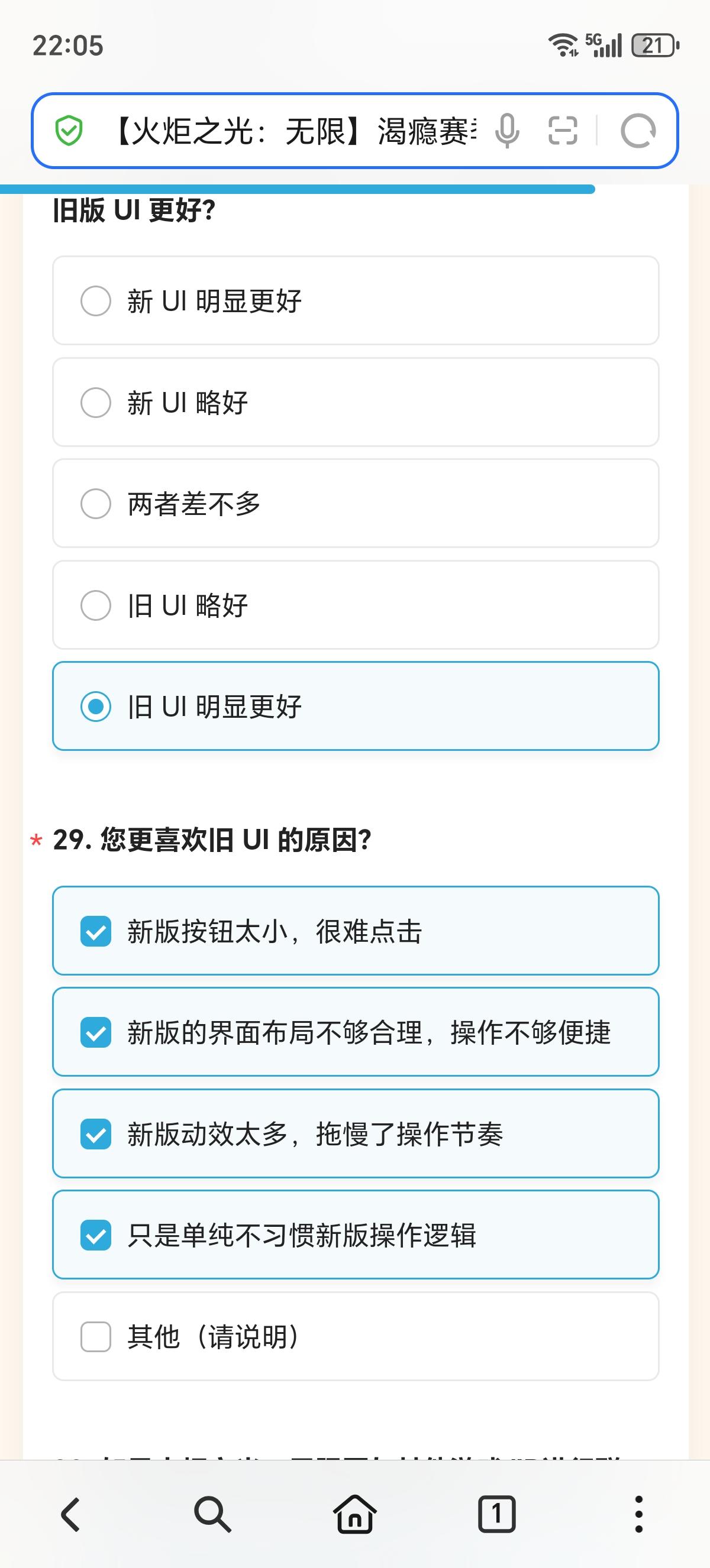Go back with the browser back arrow
The width and height of the screenshot is (710, 1568).
(70, 1514)
